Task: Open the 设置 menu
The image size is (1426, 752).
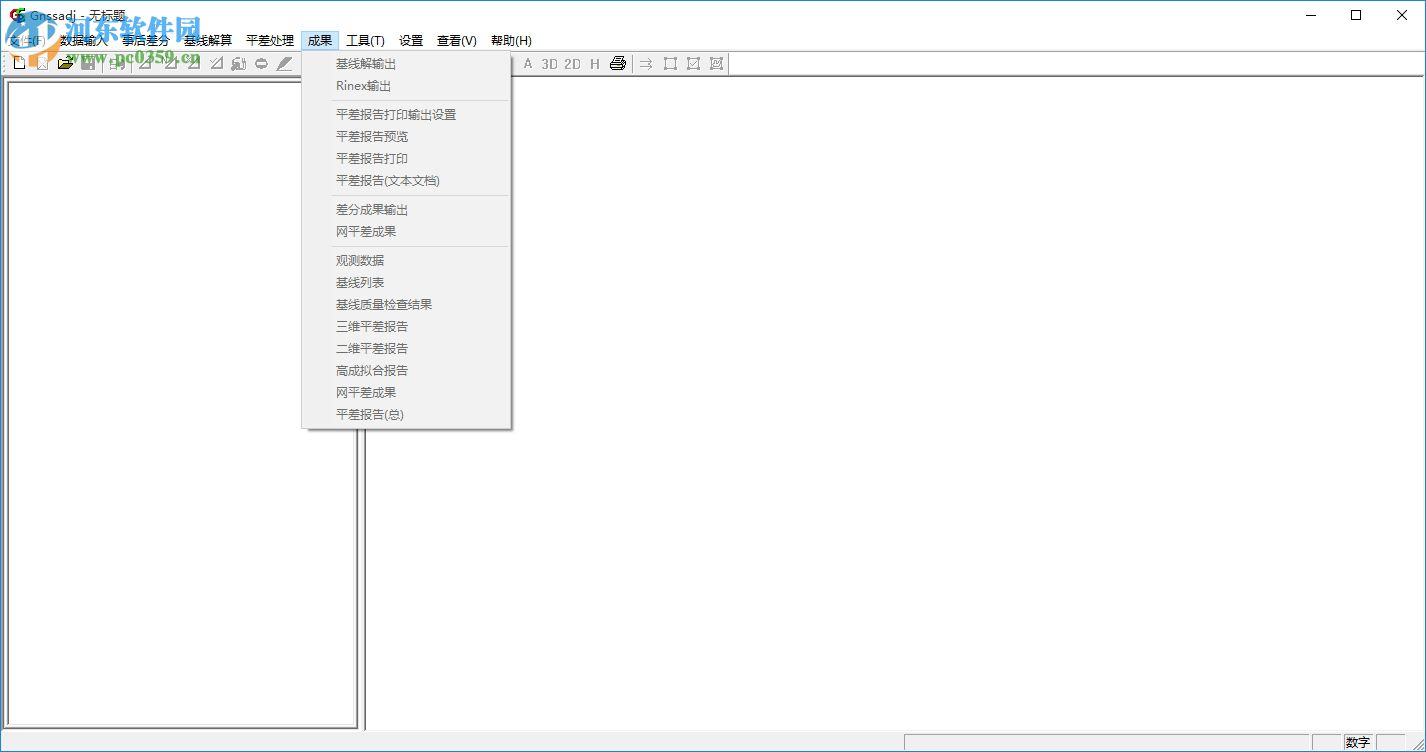Action: click(x=411, y=41)
